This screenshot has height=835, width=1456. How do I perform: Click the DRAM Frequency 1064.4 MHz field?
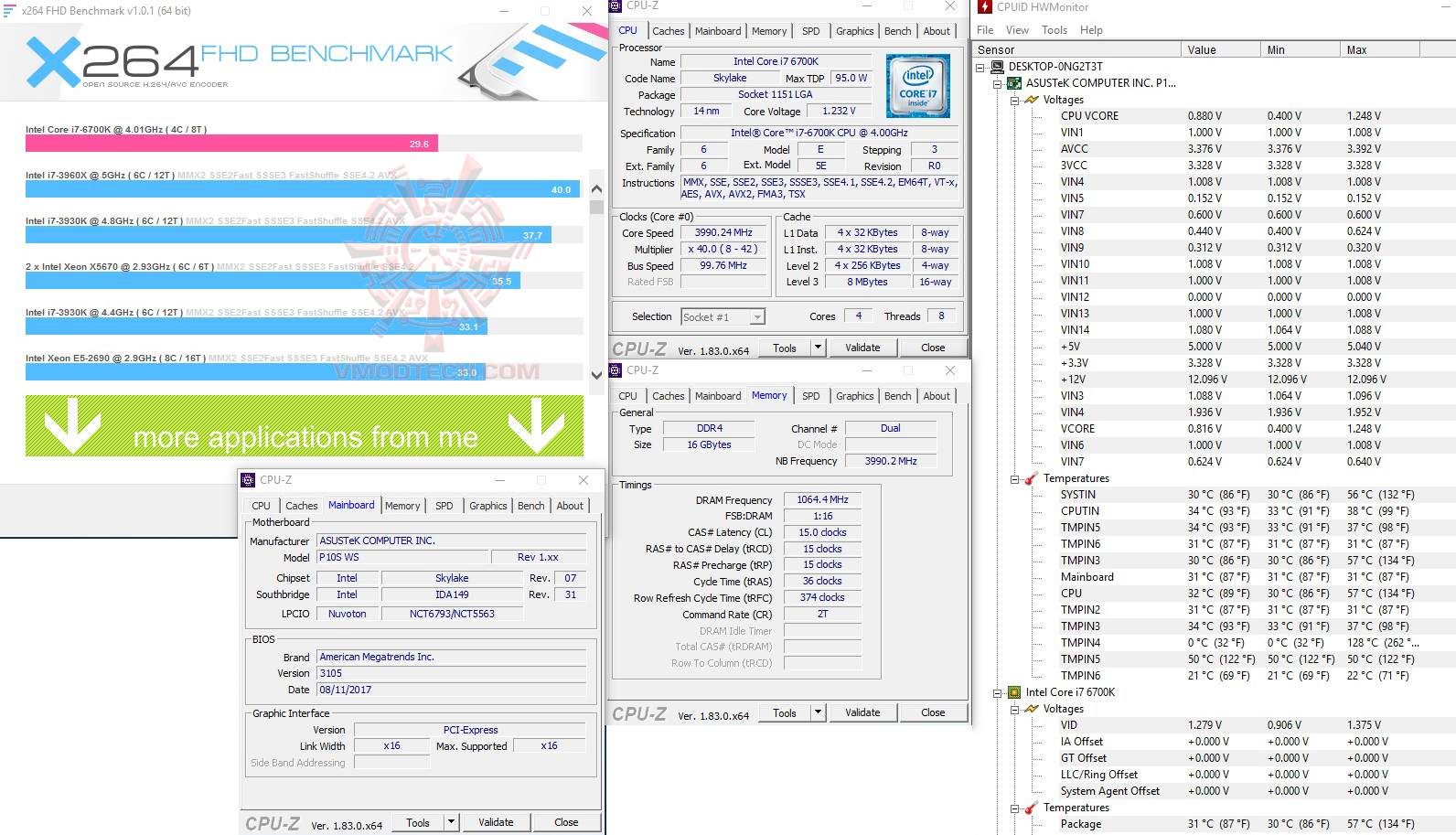[822, 499]
